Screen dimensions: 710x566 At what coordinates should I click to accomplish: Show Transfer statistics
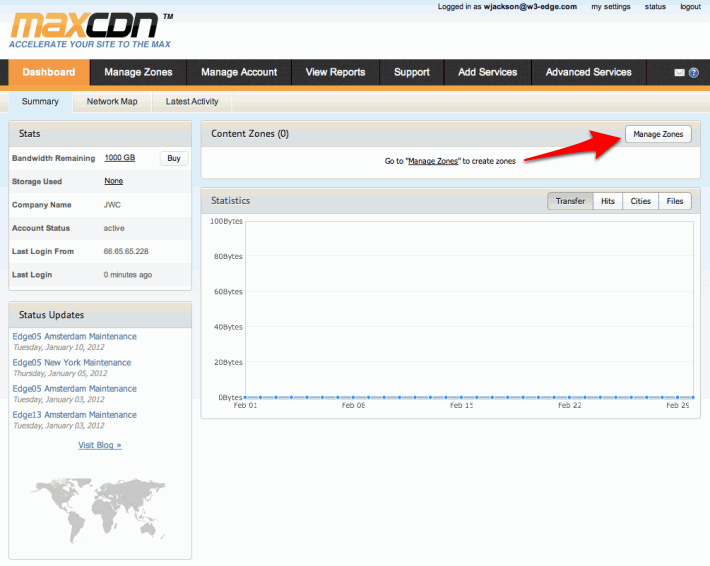coord(570,201)
